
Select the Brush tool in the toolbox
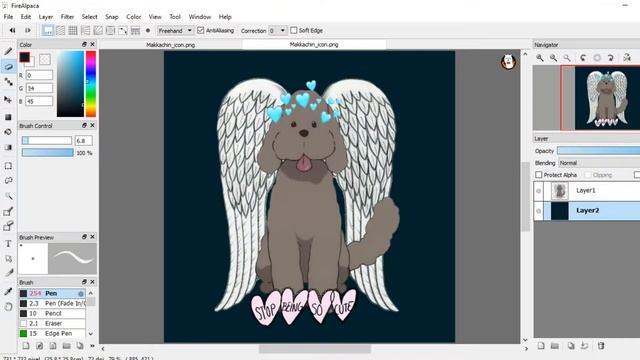(x=8, y=51)
